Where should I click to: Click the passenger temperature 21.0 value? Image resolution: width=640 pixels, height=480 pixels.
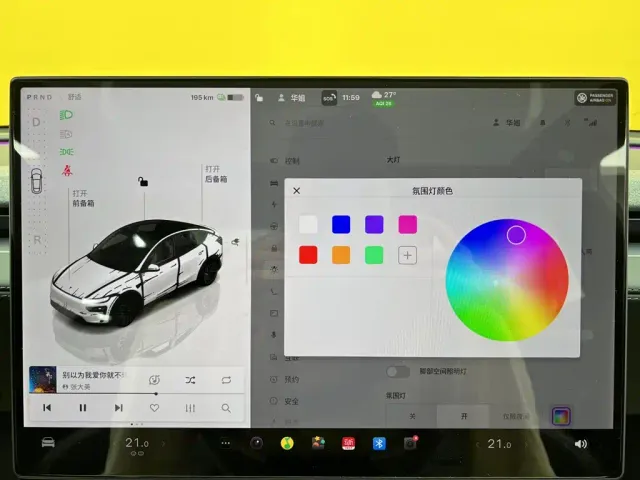click(x=499, y=444)
